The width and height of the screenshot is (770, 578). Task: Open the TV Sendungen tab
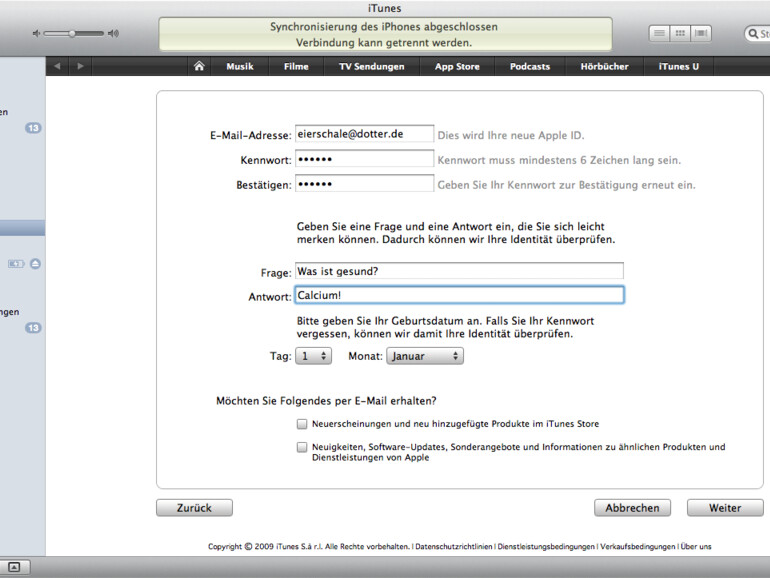(x=372, y=66)
